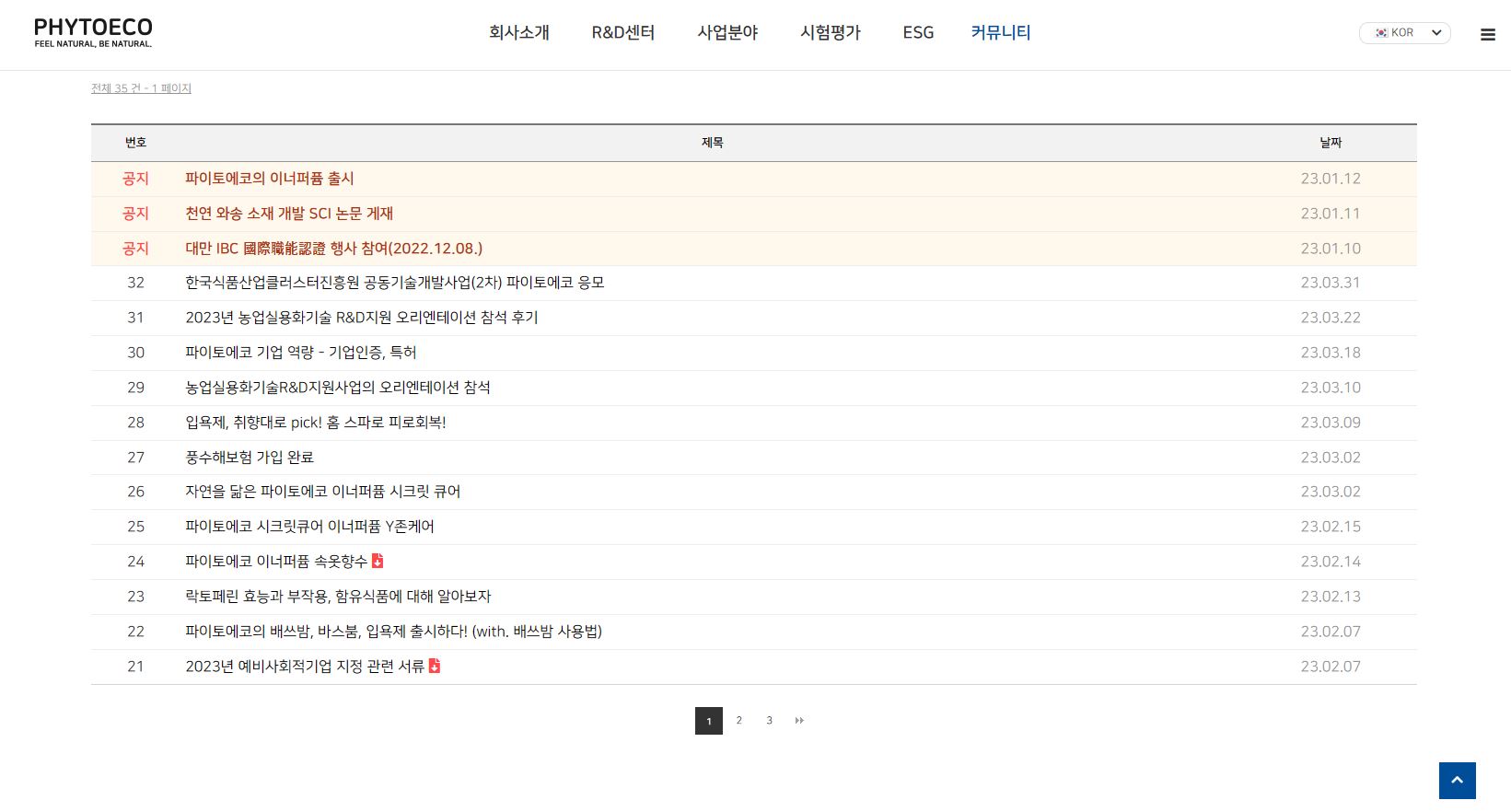Viewport: 1511px width, 812px height.
Task: Open notice 천연 와송 소재 개발 SCI 논문 게재
Action: pos(289,214)
